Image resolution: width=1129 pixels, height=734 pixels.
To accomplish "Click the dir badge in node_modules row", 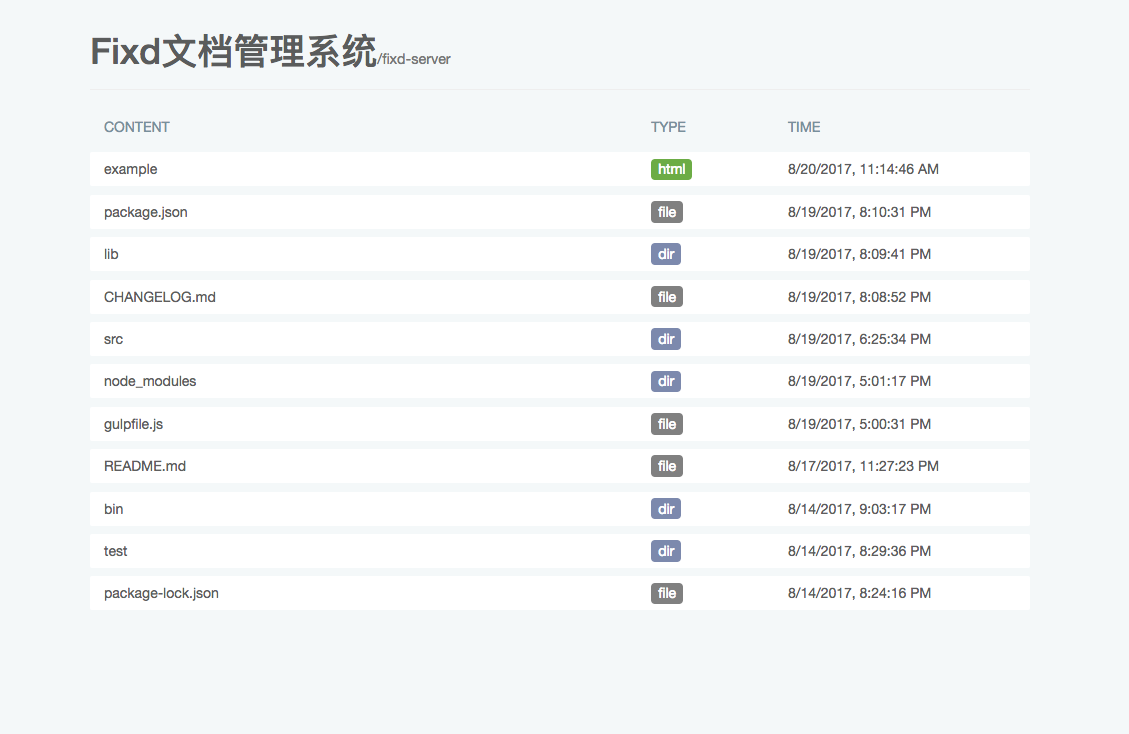I will (x=666, y=381).
